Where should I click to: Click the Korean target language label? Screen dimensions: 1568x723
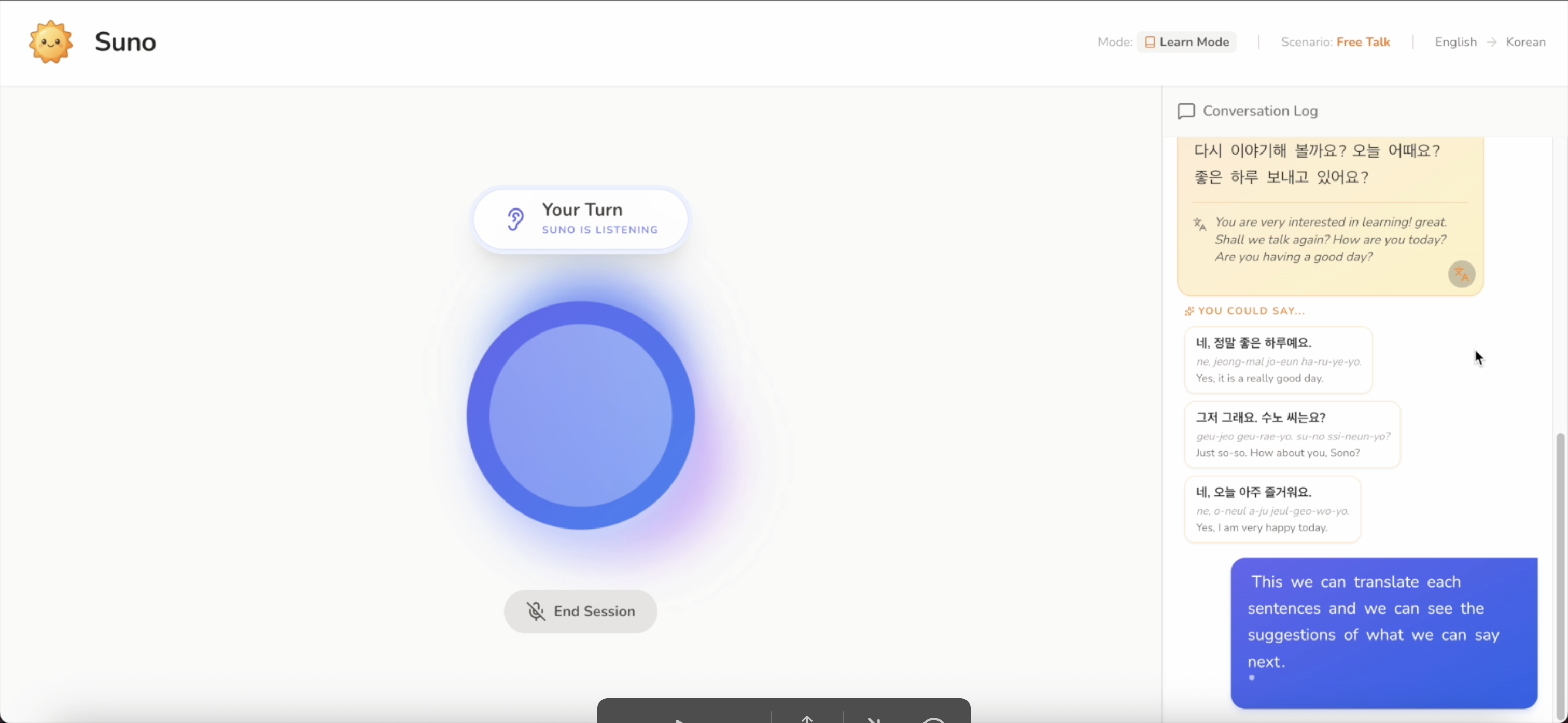coord(1525,42)
